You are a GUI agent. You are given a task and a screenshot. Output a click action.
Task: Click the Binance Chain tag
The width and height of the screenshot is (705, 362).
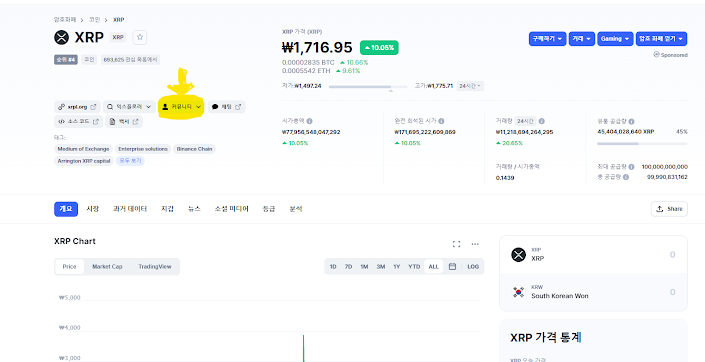pos(195,149)
